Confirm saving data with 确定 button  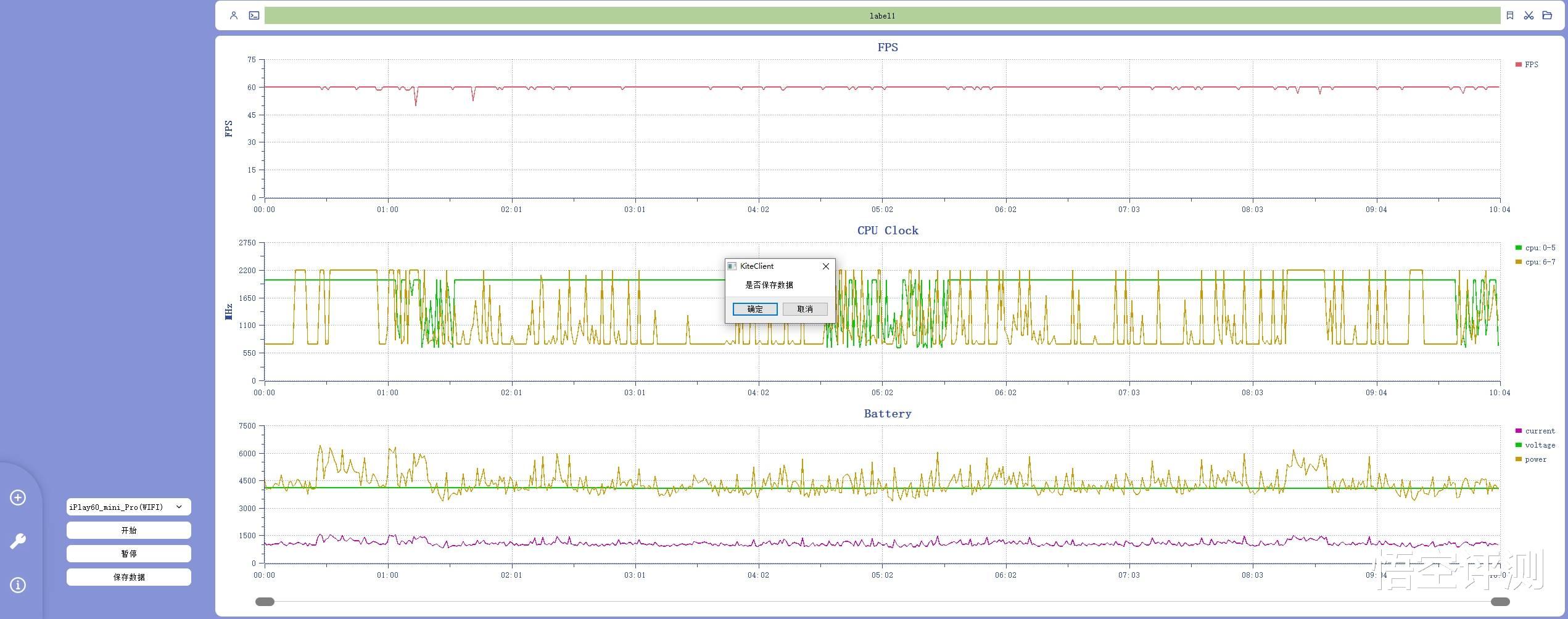[x=755, y=309]
